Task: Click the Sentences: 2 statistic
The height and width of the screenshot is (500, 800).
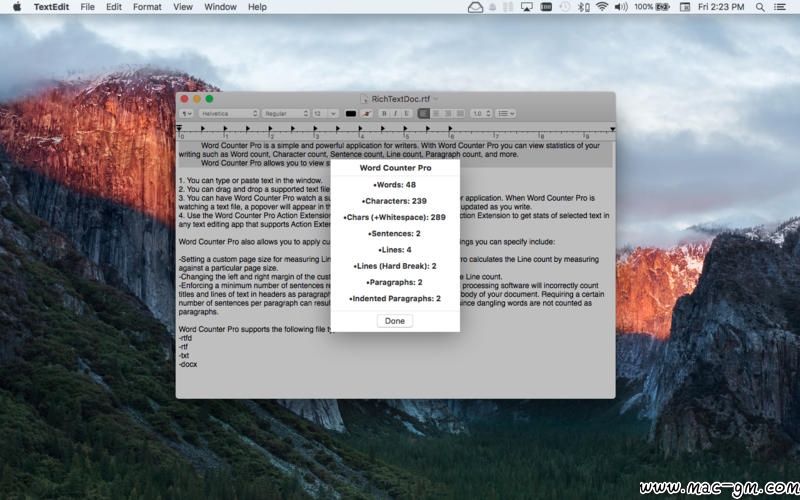Action: coord(394,234)
